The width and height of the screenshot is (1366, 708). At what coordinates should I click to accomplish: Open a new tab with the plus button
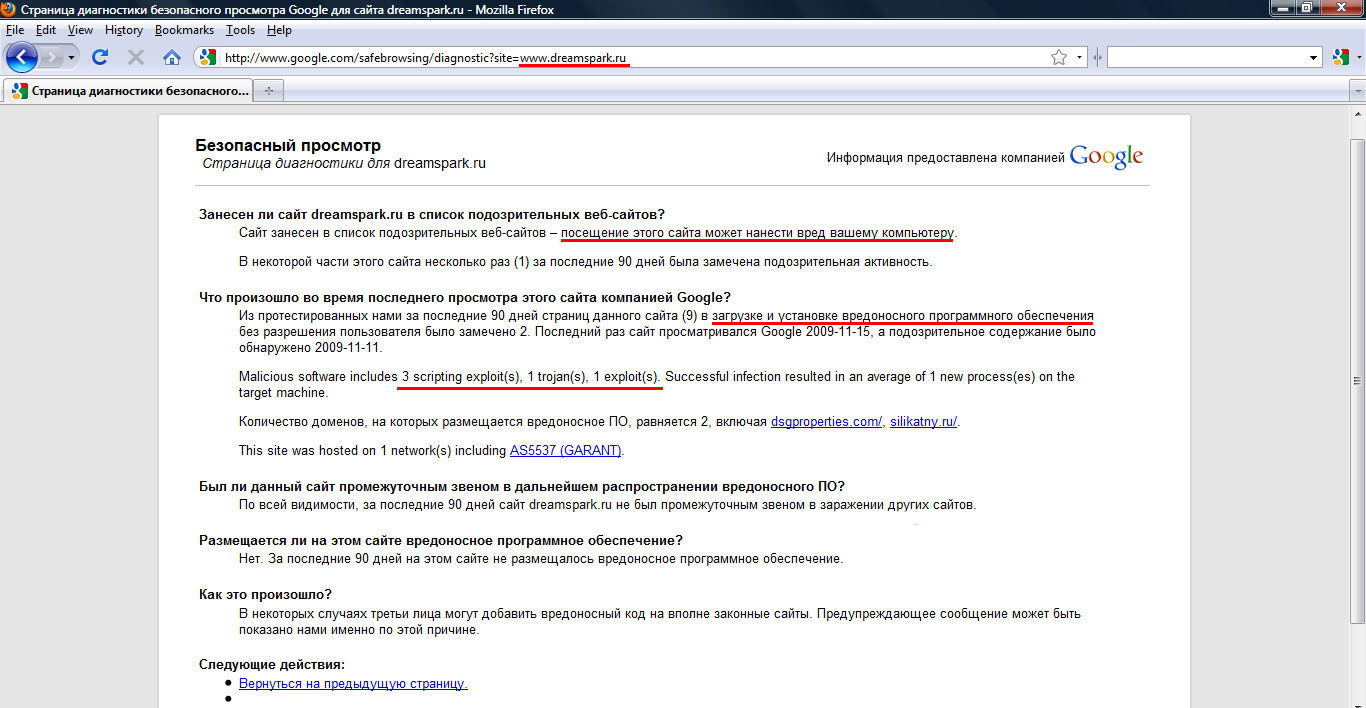268,91
